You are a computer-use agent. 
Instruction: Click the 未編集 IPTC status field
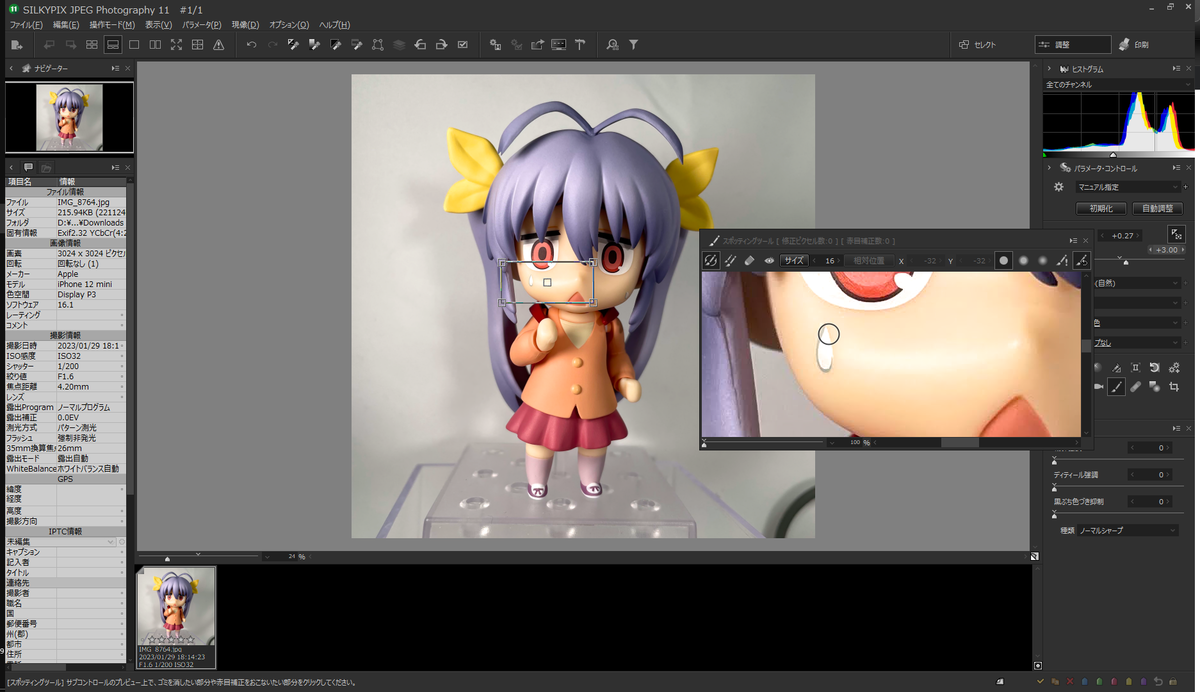62,541
